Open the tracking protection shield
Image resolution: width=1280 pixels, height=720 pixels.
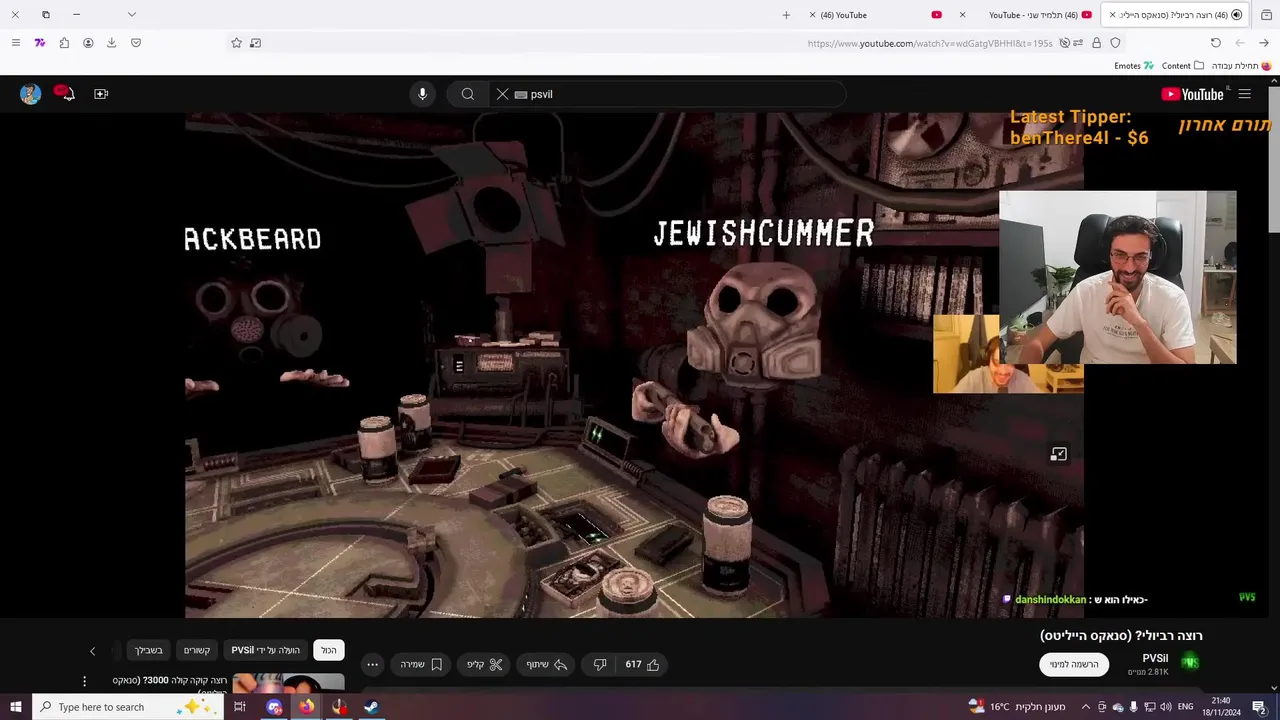[1115, 43]
